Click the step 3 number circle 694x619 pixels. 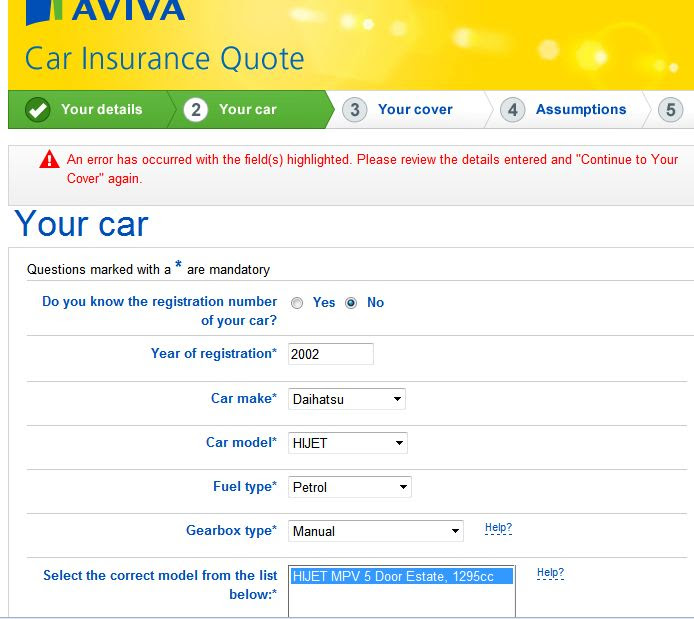[355, 110]
